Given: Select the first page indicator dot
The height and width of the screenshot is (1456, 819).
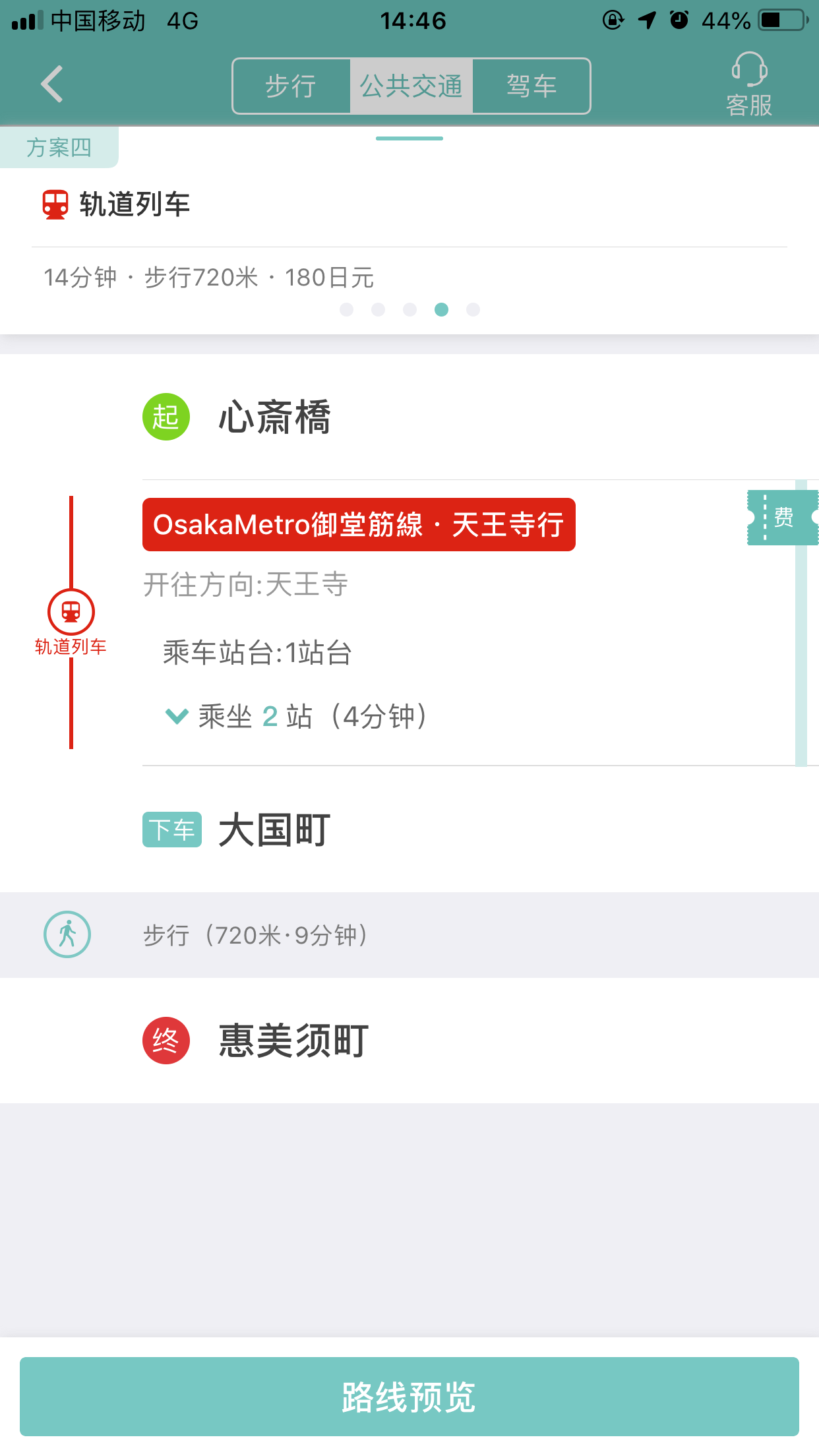Looking at the screenshot, I should point(346,309).
